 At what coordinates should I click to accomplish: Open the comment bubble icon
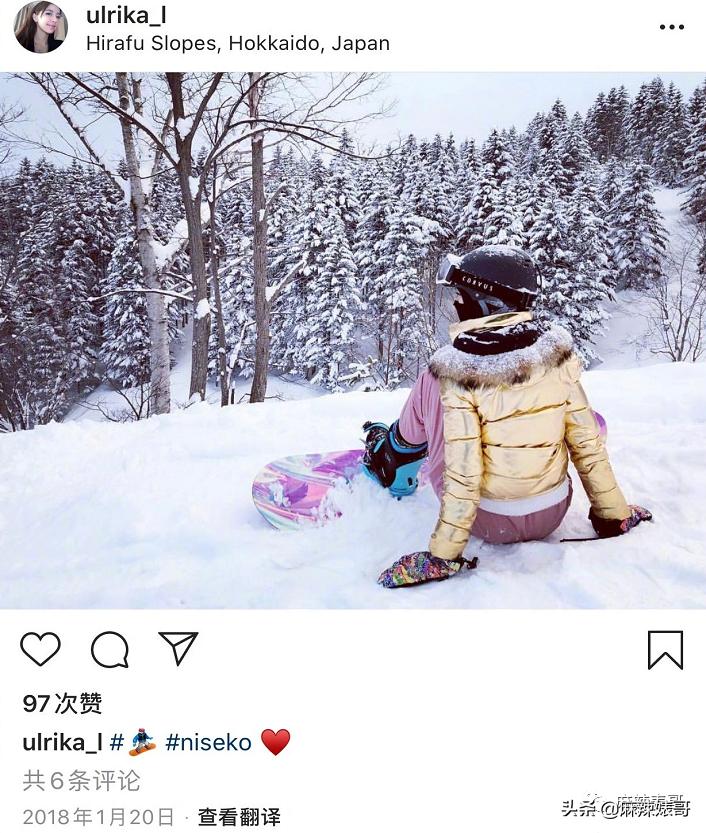point(110,649)
